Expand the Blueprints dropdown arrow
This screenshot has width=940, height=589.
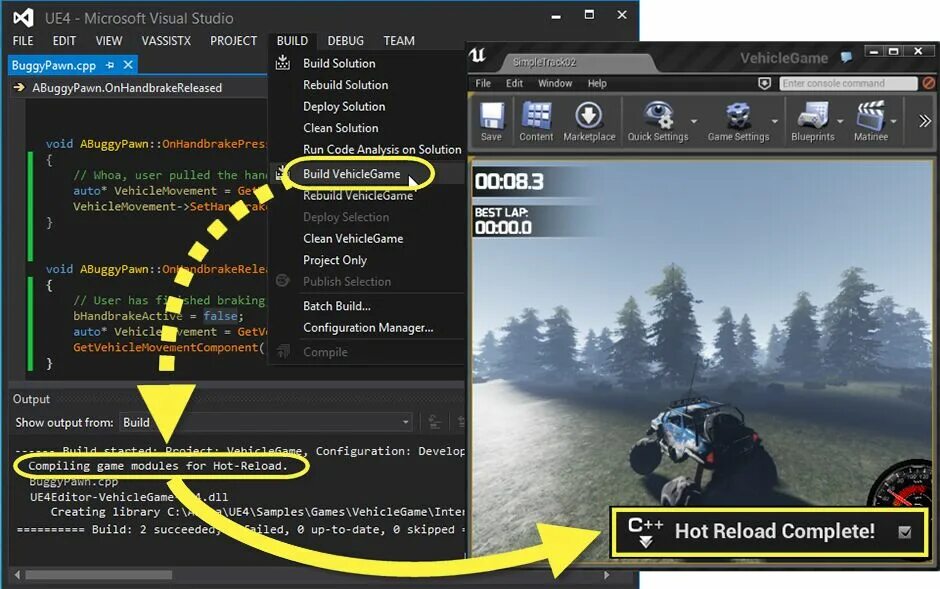pyautogui.click(x=840, y=122)
